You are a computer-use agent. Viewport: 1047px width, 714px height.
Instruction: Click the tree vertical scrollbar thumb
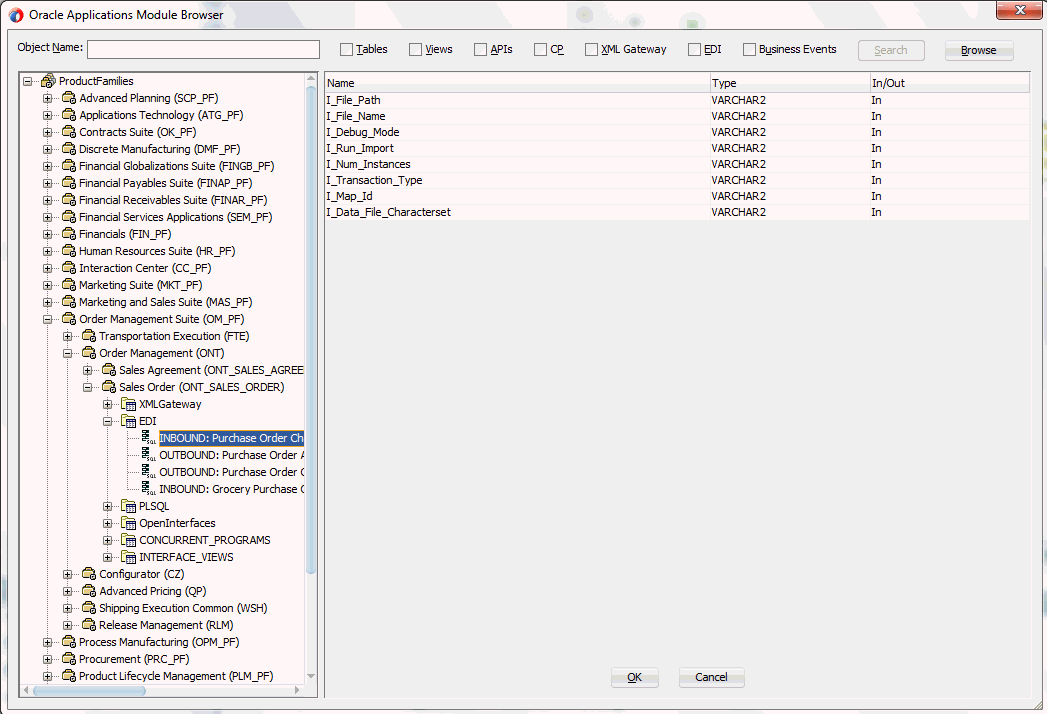[311, 331]
